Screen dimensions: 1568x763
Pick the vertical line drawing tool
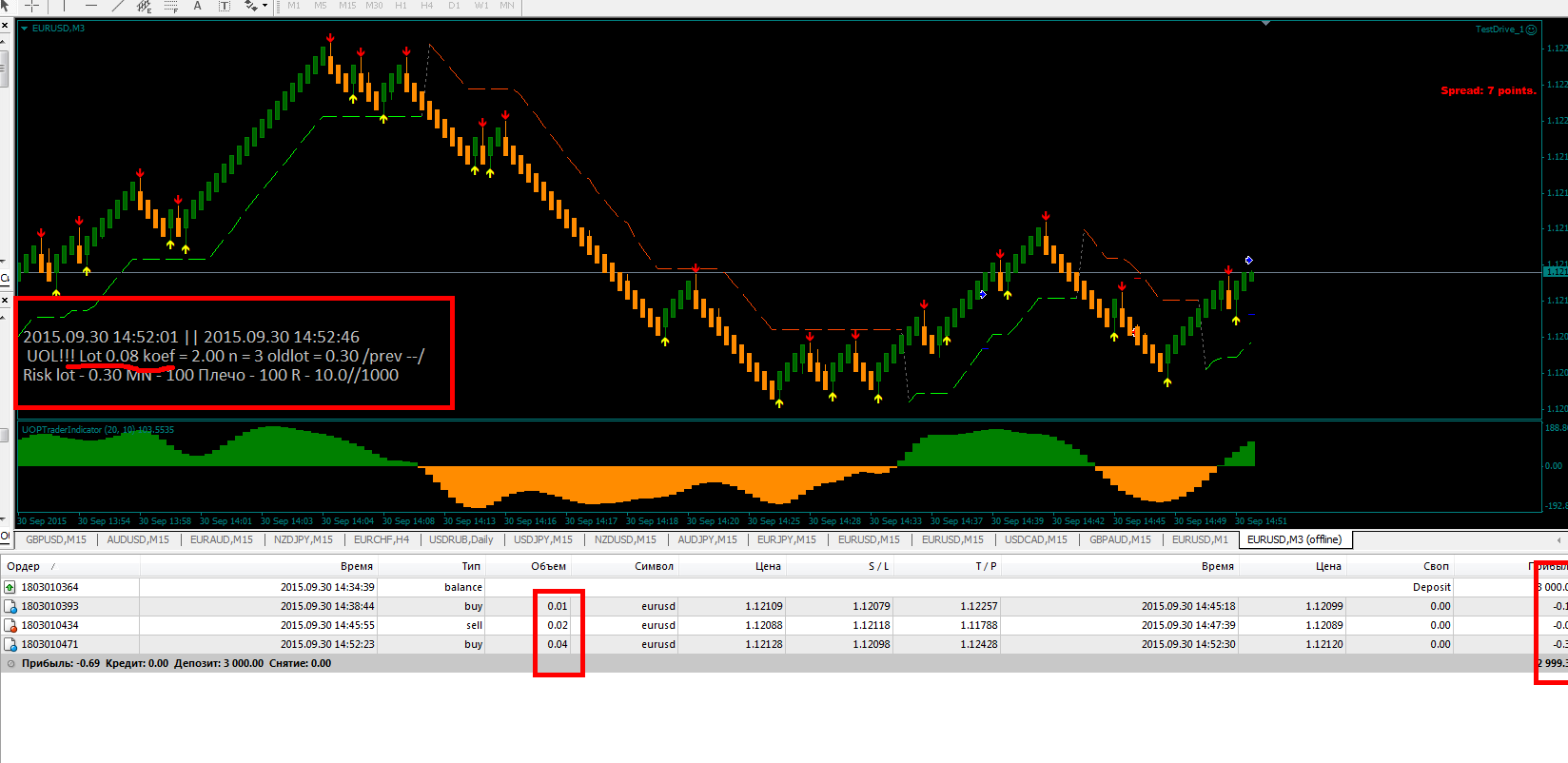click(x=64, y=5)
